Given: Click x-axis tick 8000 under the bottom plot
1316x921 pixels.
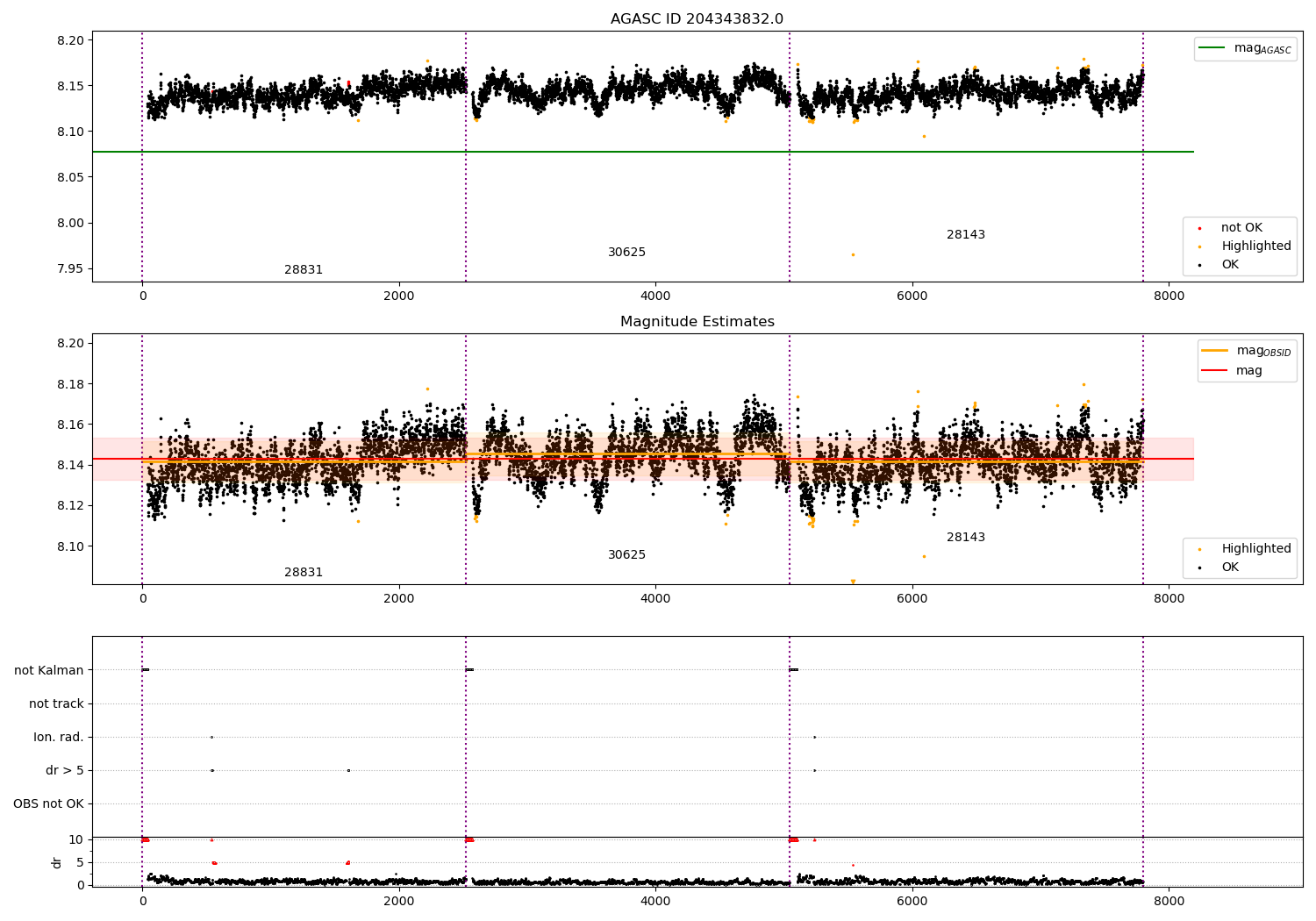Looking at the screenshot, I should pyautogui.click(x=1169, y=901).
